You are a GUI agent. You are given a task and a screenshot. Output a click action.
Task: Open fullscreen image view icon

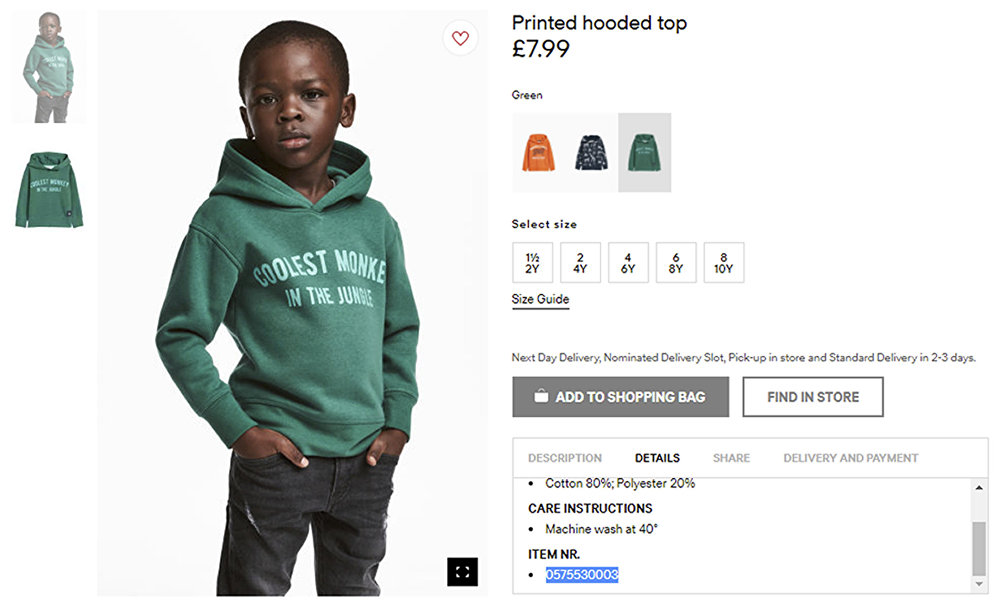pyautogui.click(x=462, y=572)
